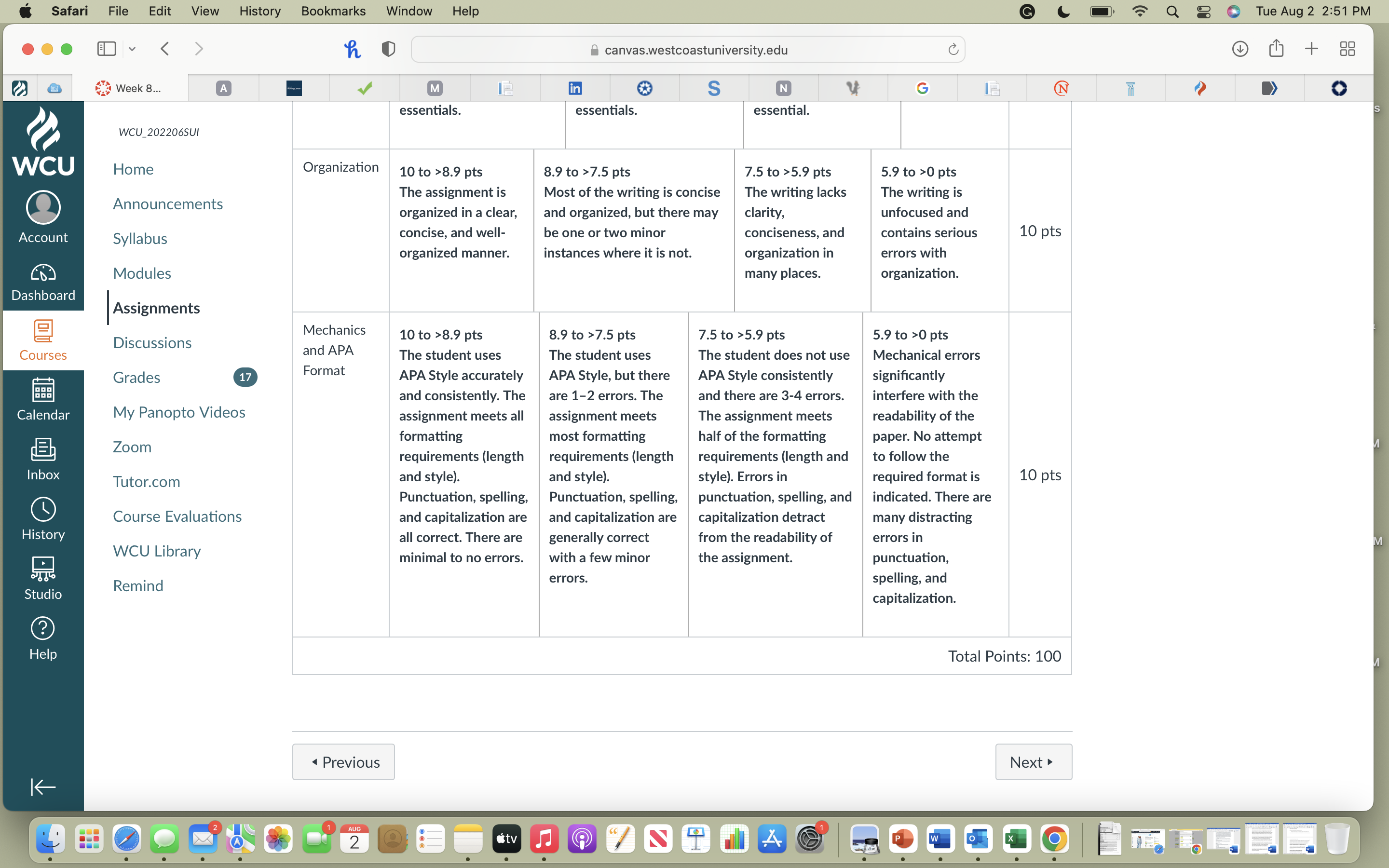
Task: Open the Bookmarks menu
Action: pyautogui.click(x=333, y=11)
